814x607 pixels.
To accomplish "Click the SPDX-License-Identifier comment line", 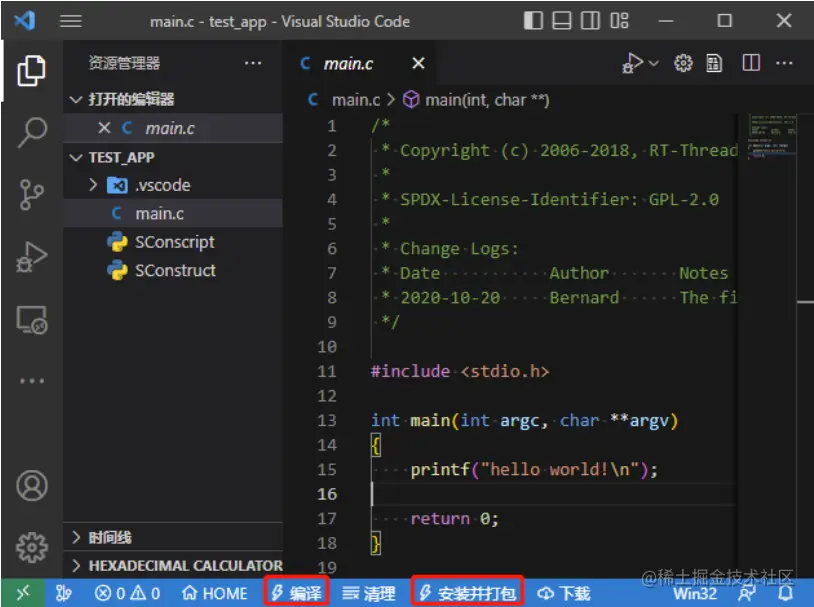I will coord(550,199).
